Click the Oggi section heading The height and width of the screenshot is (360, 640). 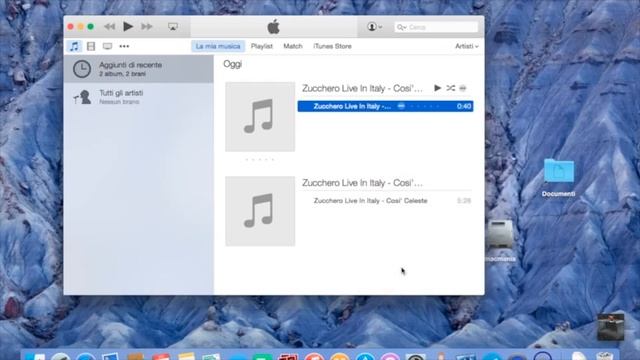(233, 64)
